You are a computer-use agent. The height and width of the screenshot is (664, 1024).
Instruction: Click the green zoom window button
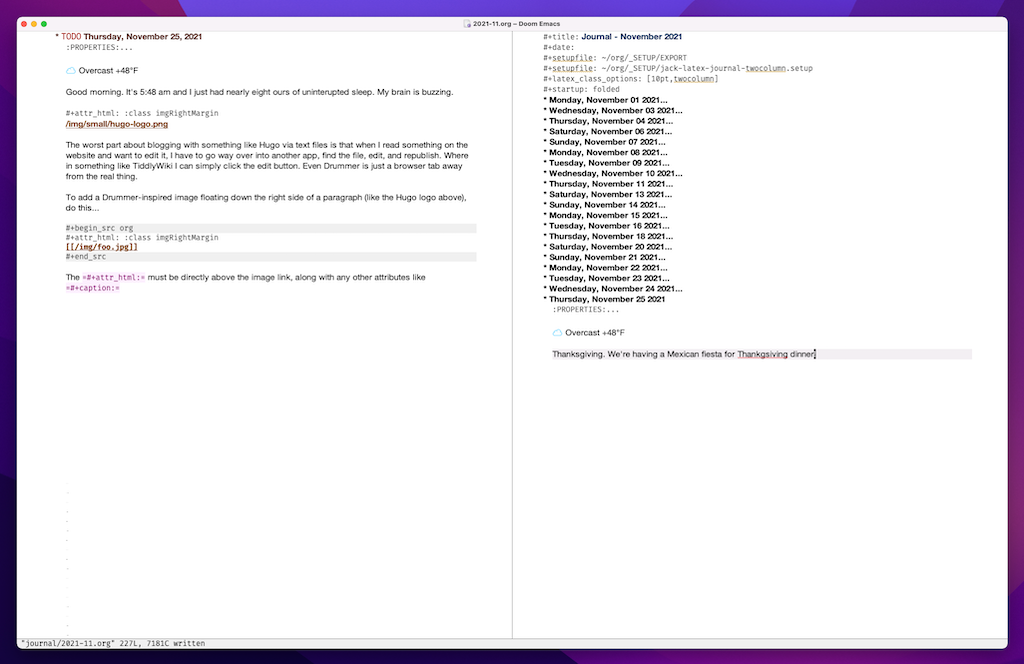(44, 23)
